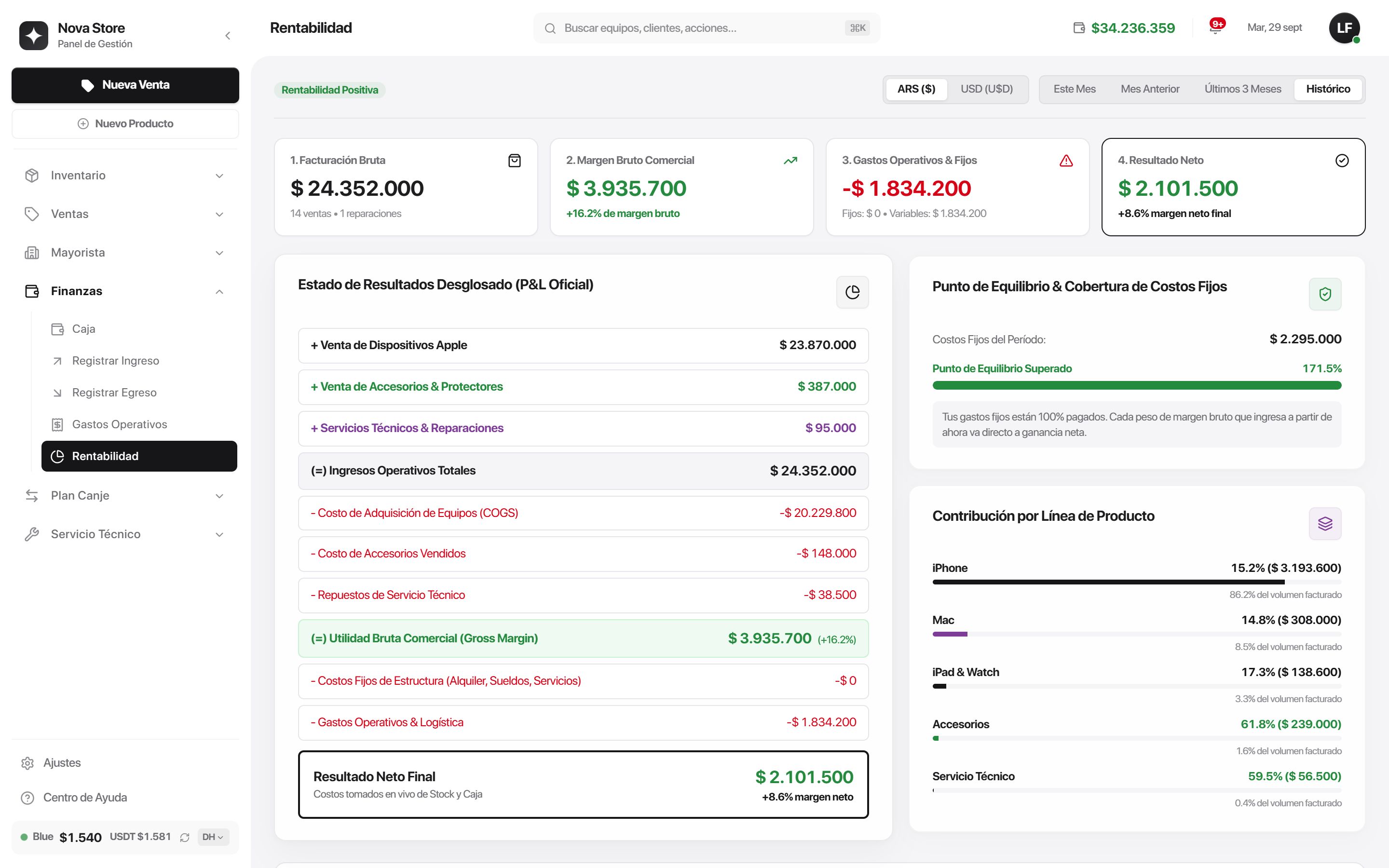1389x868 pixels.
Task: Click the Servicios Técnicos & Reparaciones row
Action: [583, 428]
